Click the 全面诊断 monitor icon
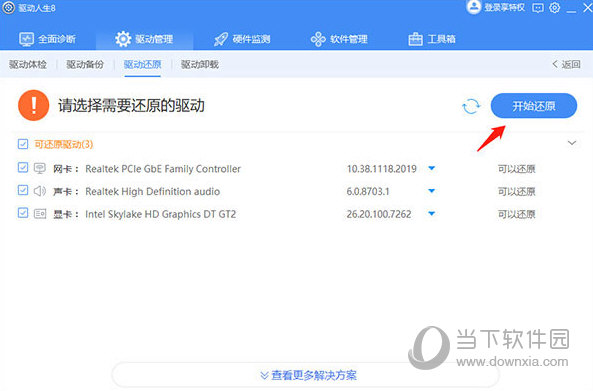Image resolution: width=593 pixels, height=391 pixels. point(26,39)
